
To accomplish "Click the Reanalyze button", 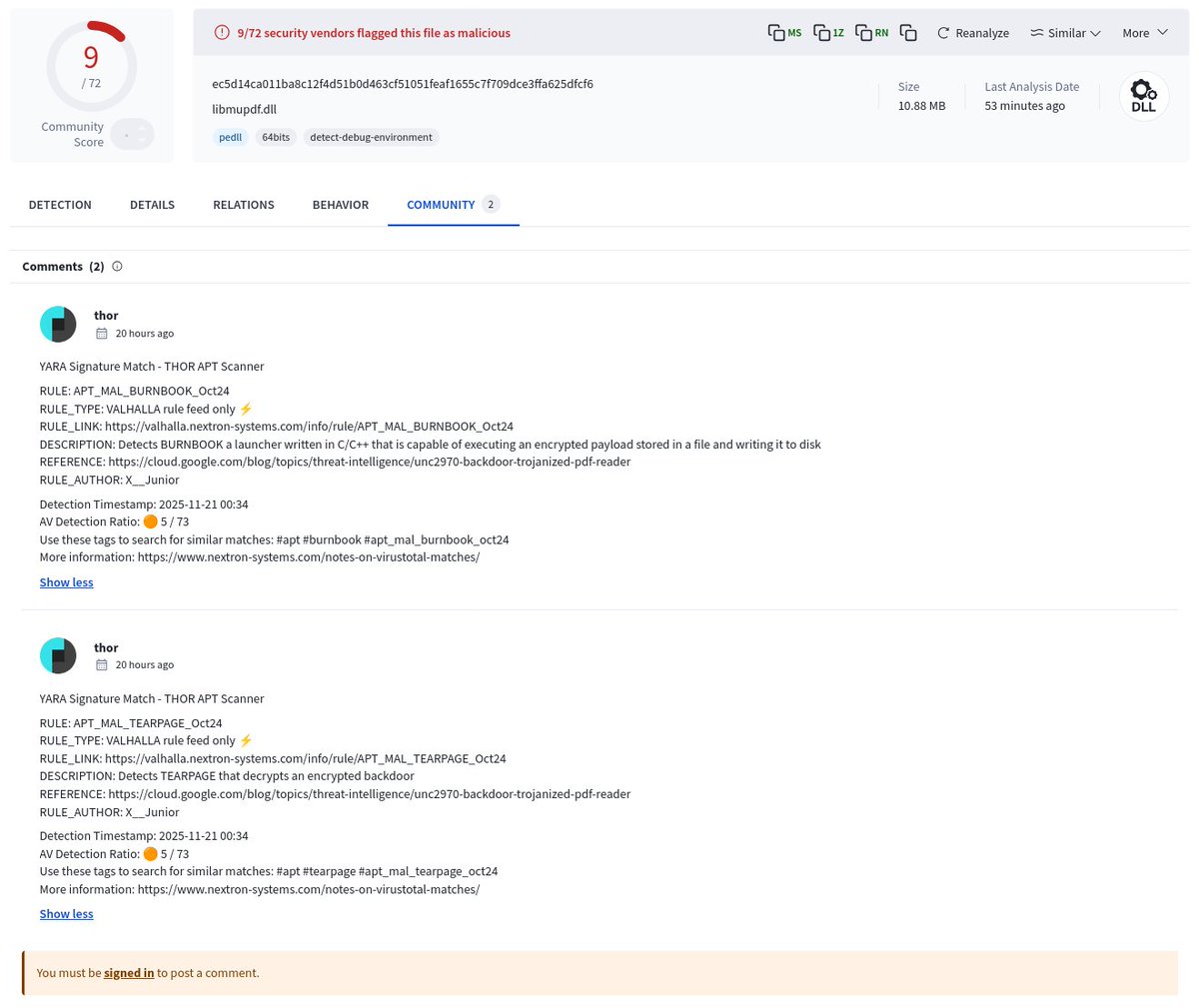I will [972, 33].
